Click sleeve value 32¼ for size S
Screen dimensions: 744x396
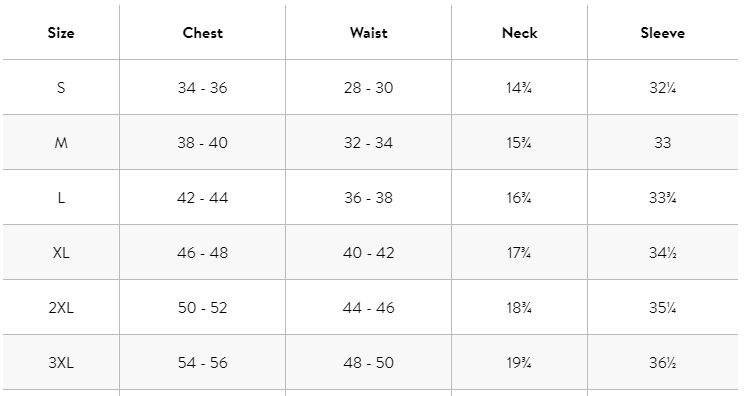click(x=663, y=88)
